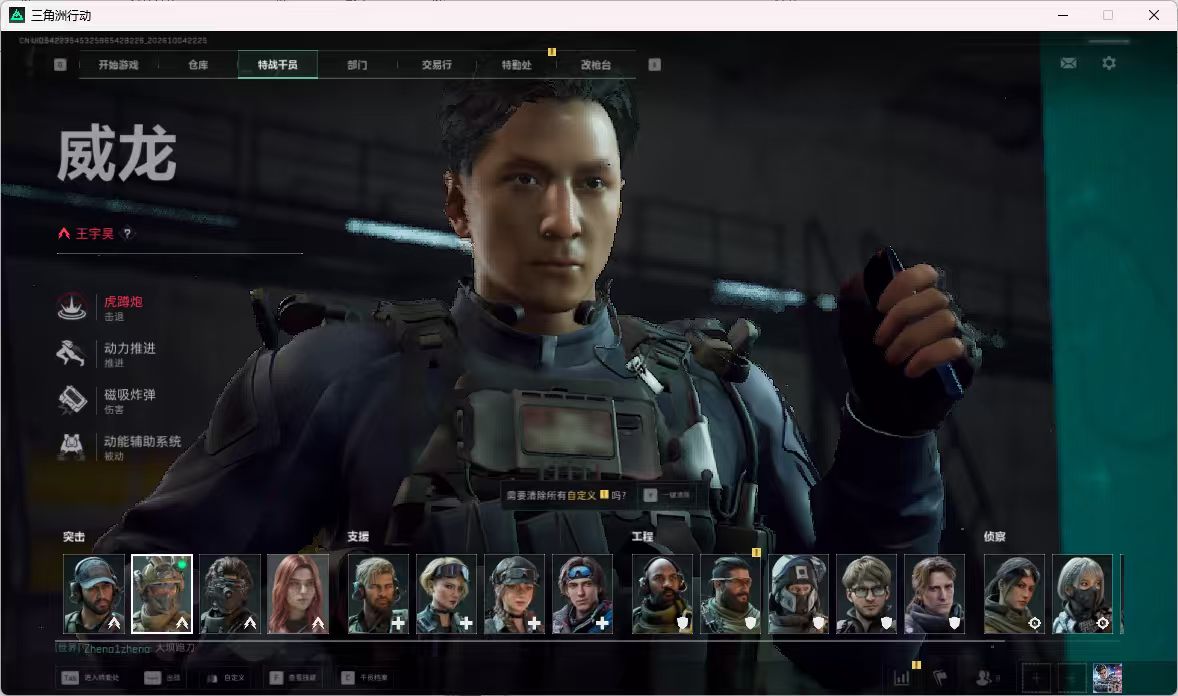Open the 交易行 tab
The width and height of the screenshot is (1178, 696).
tap(436, 65)
